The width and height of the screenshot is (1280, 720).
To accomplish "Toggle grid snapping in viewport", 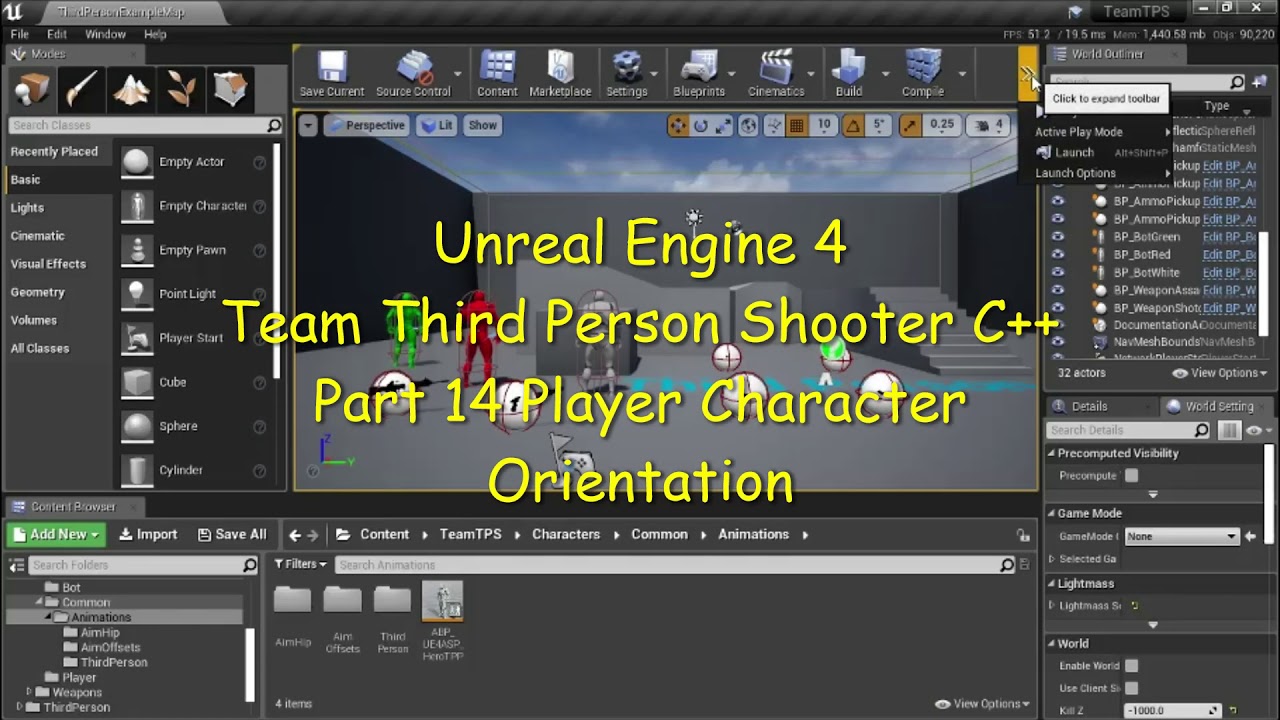I will click(797, 125).
